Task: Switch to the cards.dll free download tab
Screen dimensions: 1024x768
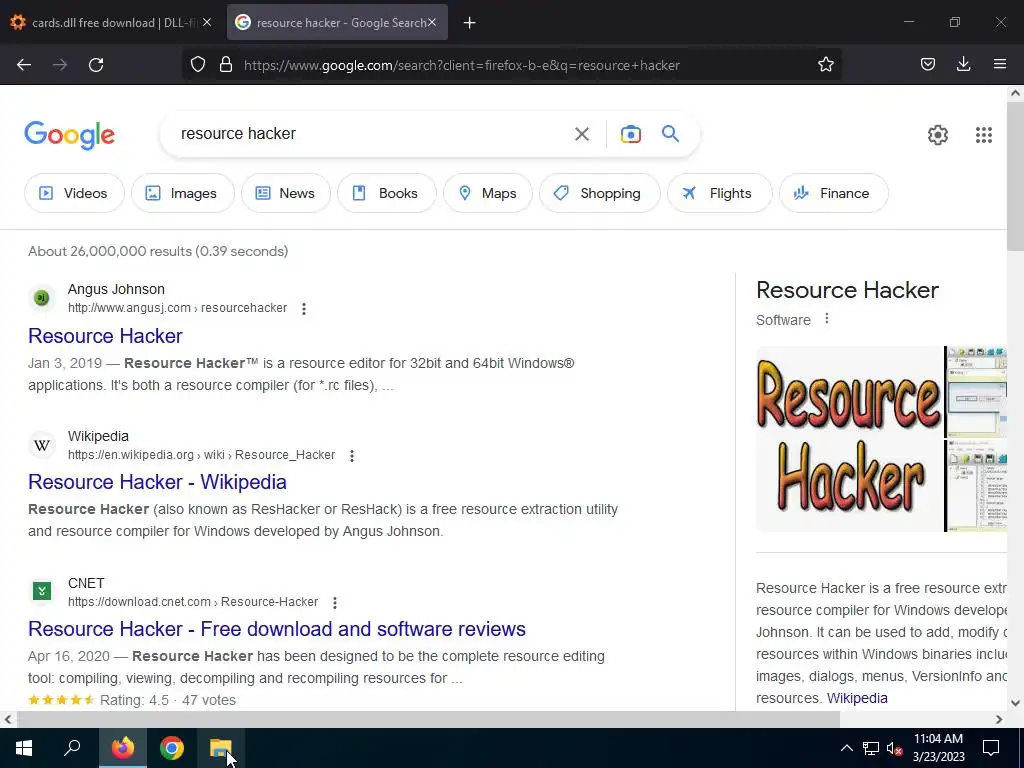Action: point(110,22)
